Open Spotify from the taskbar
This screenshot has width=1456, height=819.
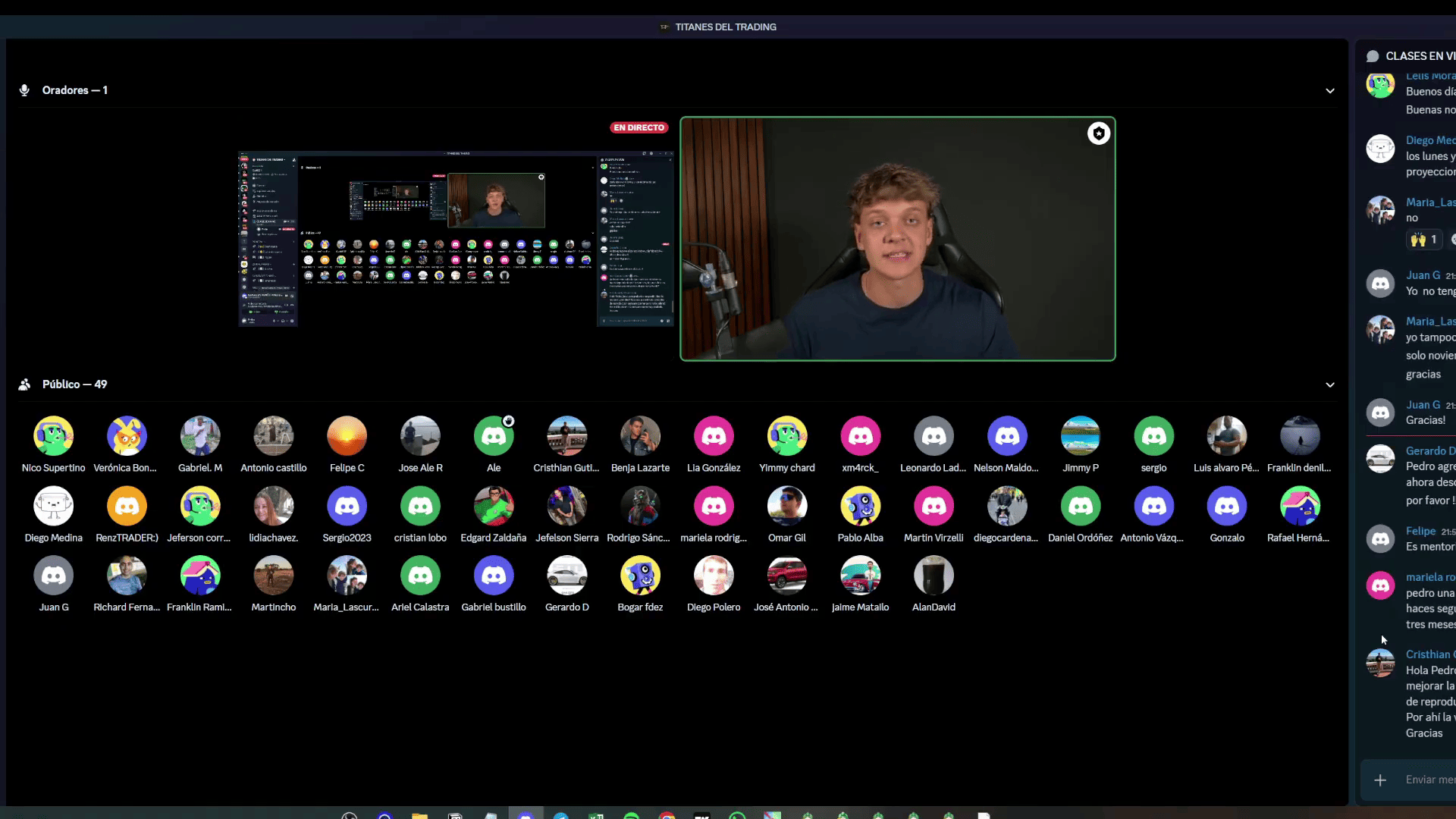631,816
